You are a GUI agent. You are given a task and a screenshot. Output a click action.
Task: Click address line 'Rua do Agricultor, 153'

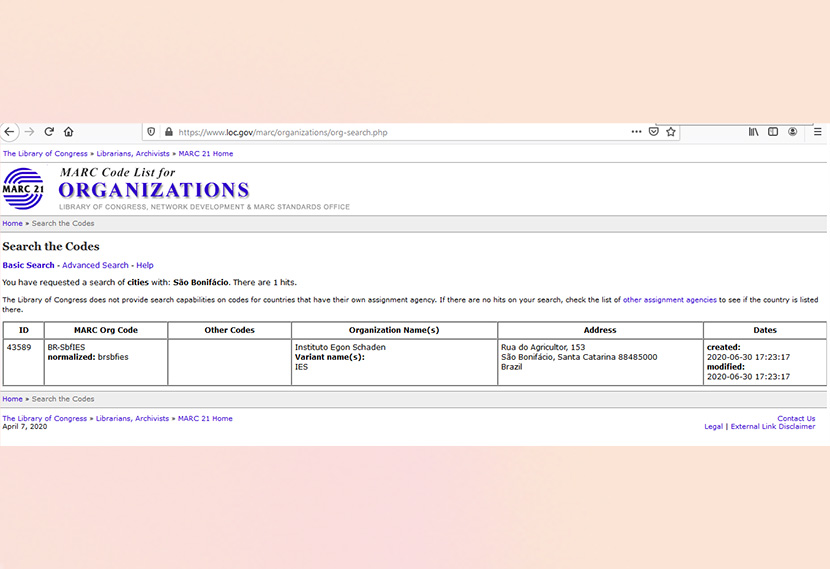tap(543, 347)
